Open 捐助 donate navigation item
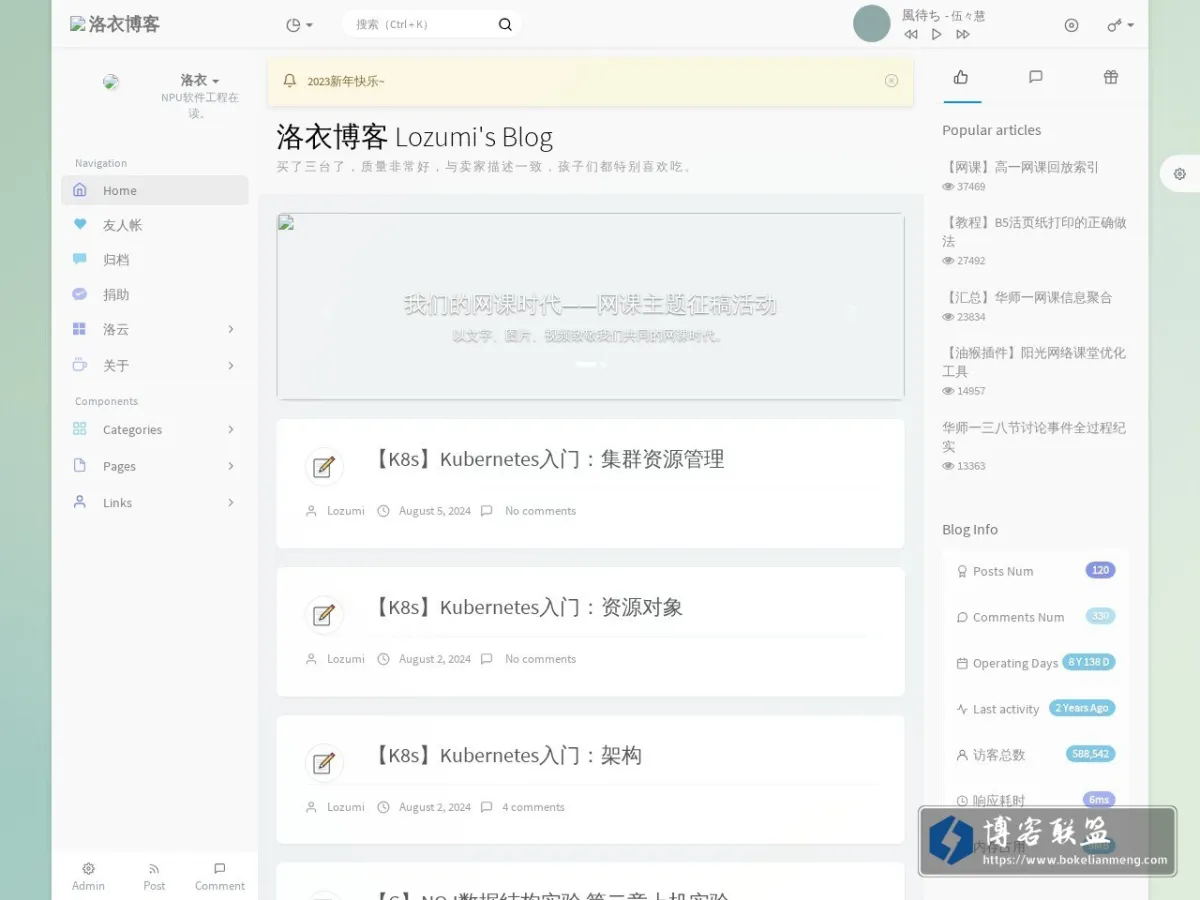 [155, 295]
